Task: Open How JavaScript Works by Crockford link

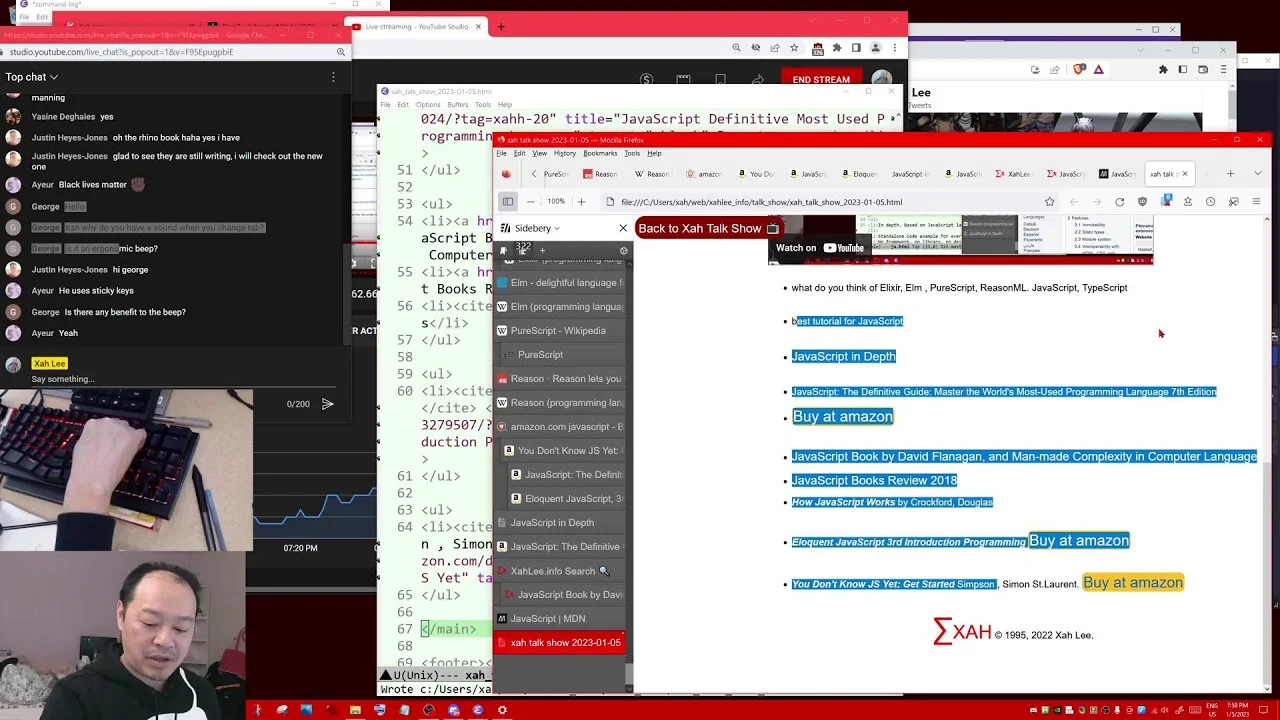Action: (892, 502)
